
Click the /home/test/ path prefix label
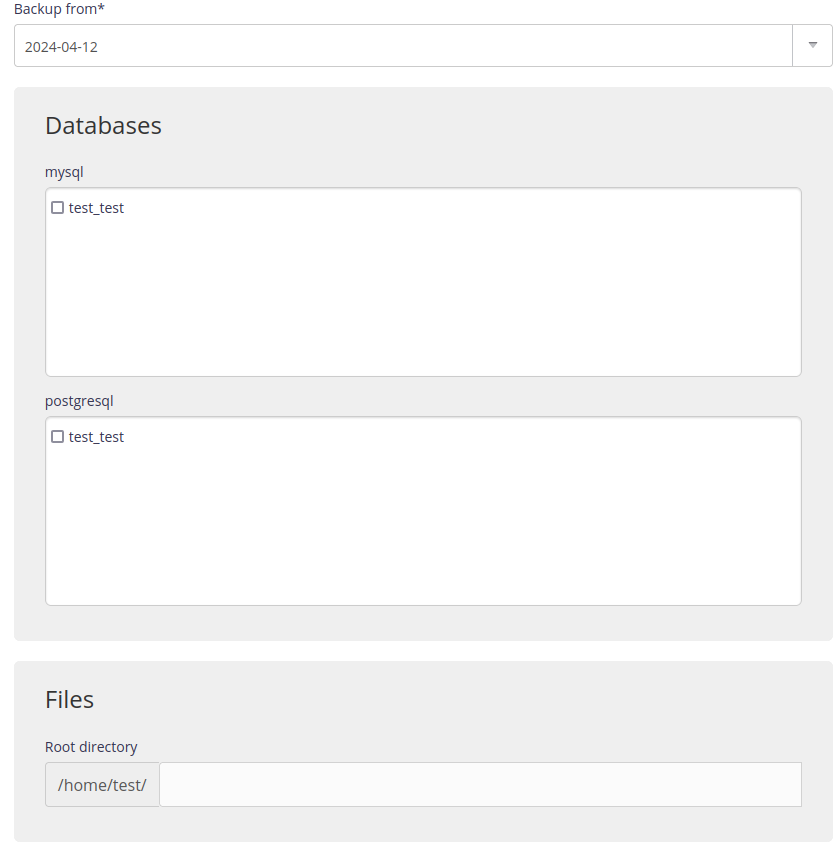(101, 784)
